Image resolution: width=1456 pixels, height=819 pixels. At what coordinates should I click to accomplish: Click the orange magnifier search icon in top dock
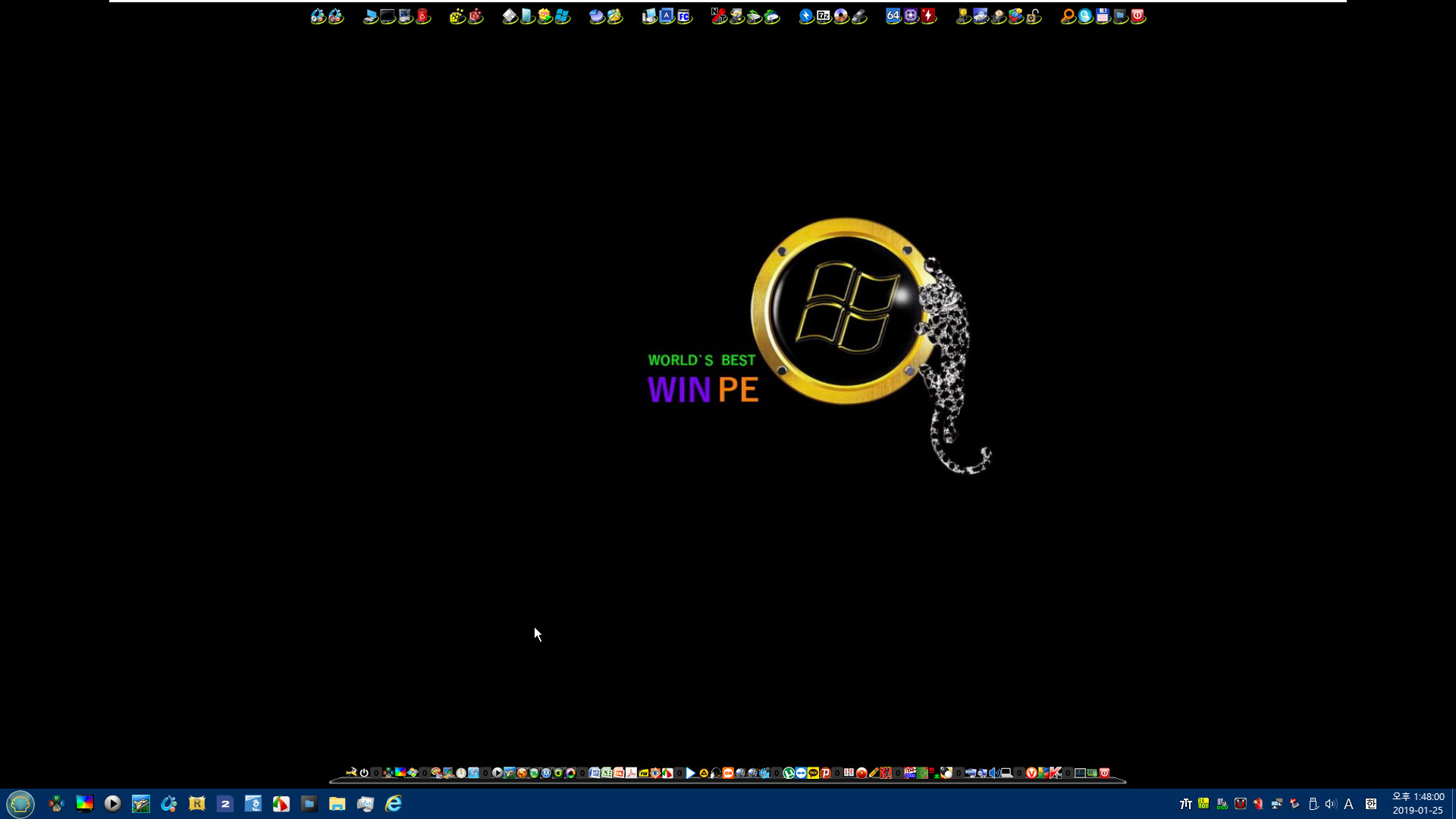click(1068, 16)
